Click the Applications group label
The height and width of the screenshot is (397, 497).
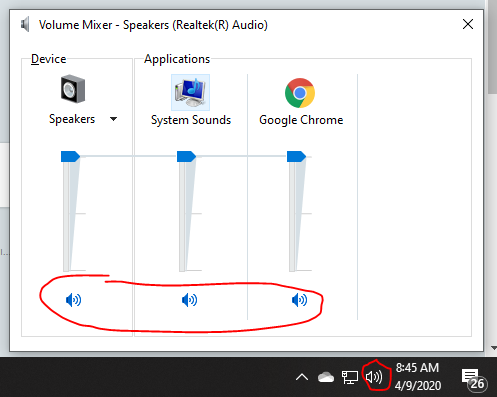coord(177,59)
